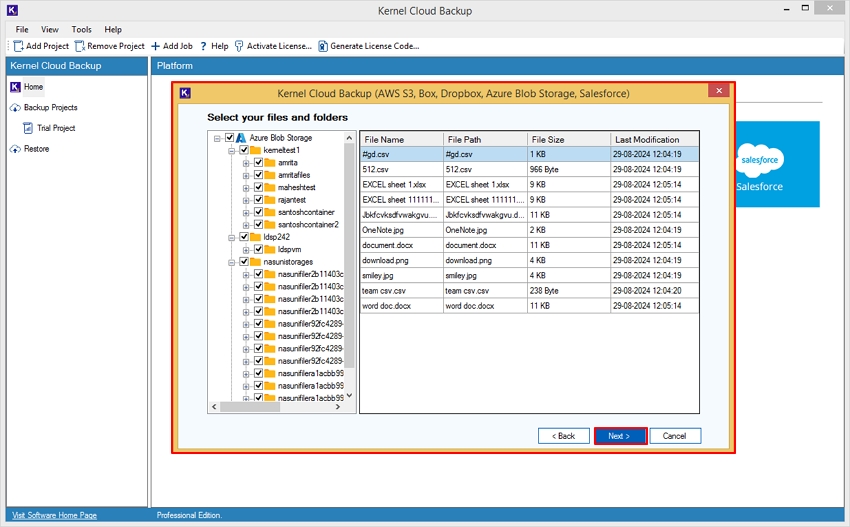This screenshot has height=527, width=850.
Task: Click the Trial Project document icon
Action: [x=28, y=128]
